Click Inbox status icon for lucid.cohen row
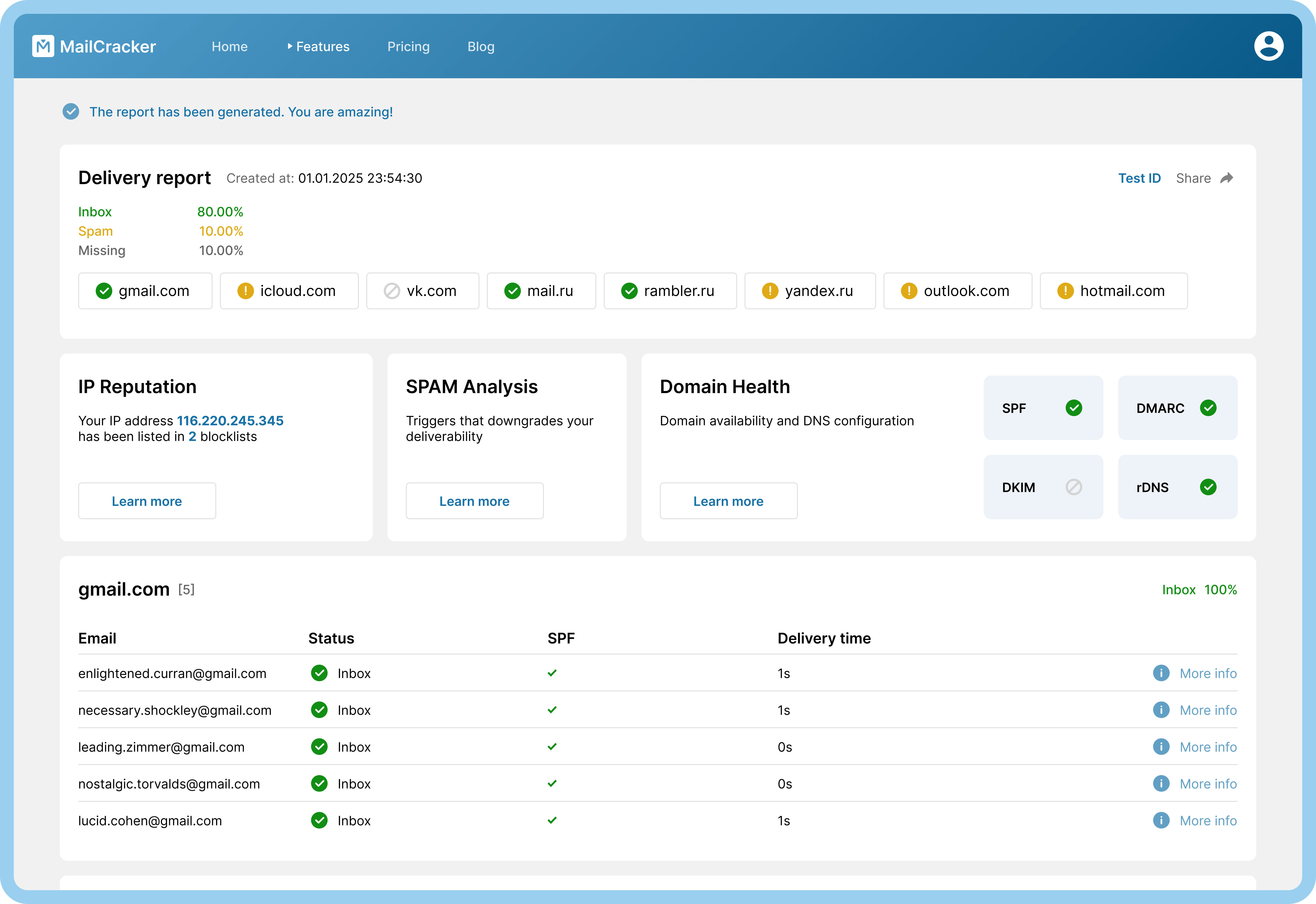Image resolution: width=1316 pixels, height=904 pixels. [x=319, y=820]
